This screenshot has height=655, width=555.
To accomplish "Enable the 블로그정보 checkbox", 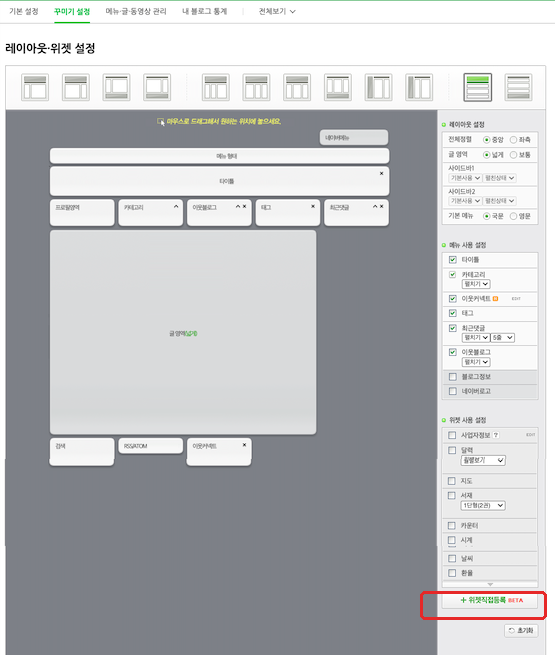I will point(453,377).
